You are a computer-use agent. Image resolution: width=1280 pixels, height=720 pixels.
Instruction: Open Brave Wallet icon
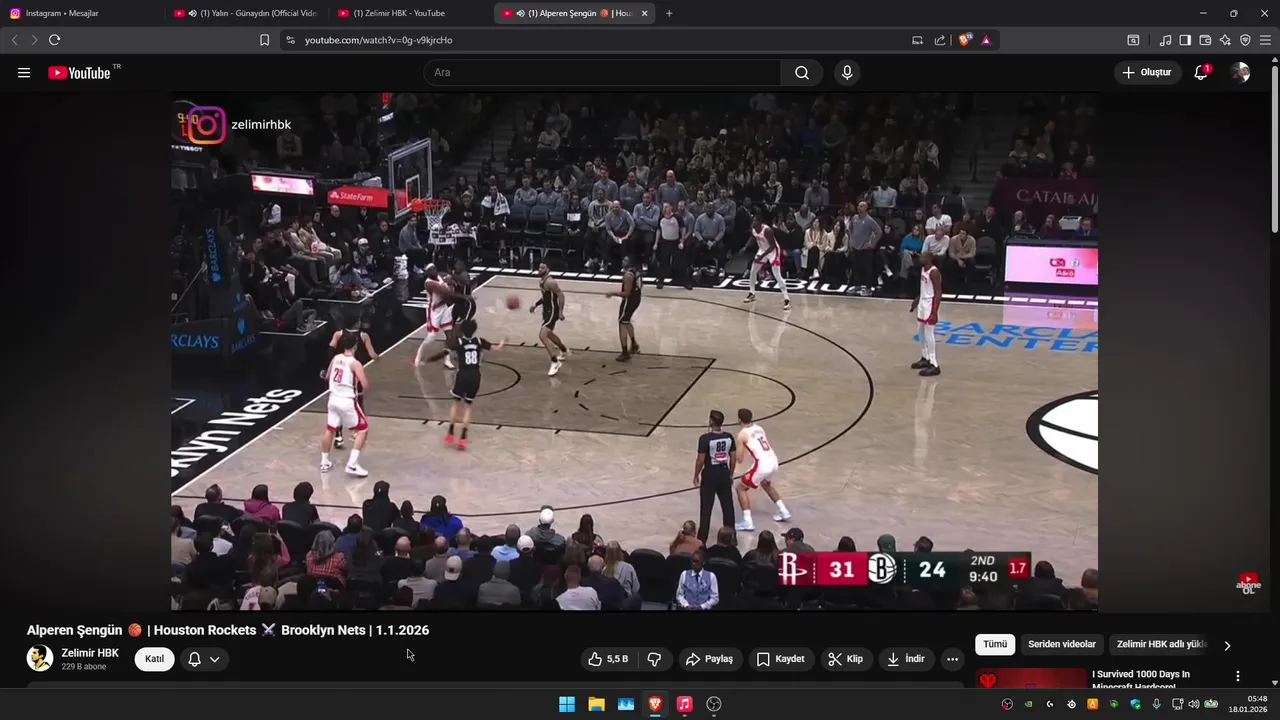point(1205,40)
